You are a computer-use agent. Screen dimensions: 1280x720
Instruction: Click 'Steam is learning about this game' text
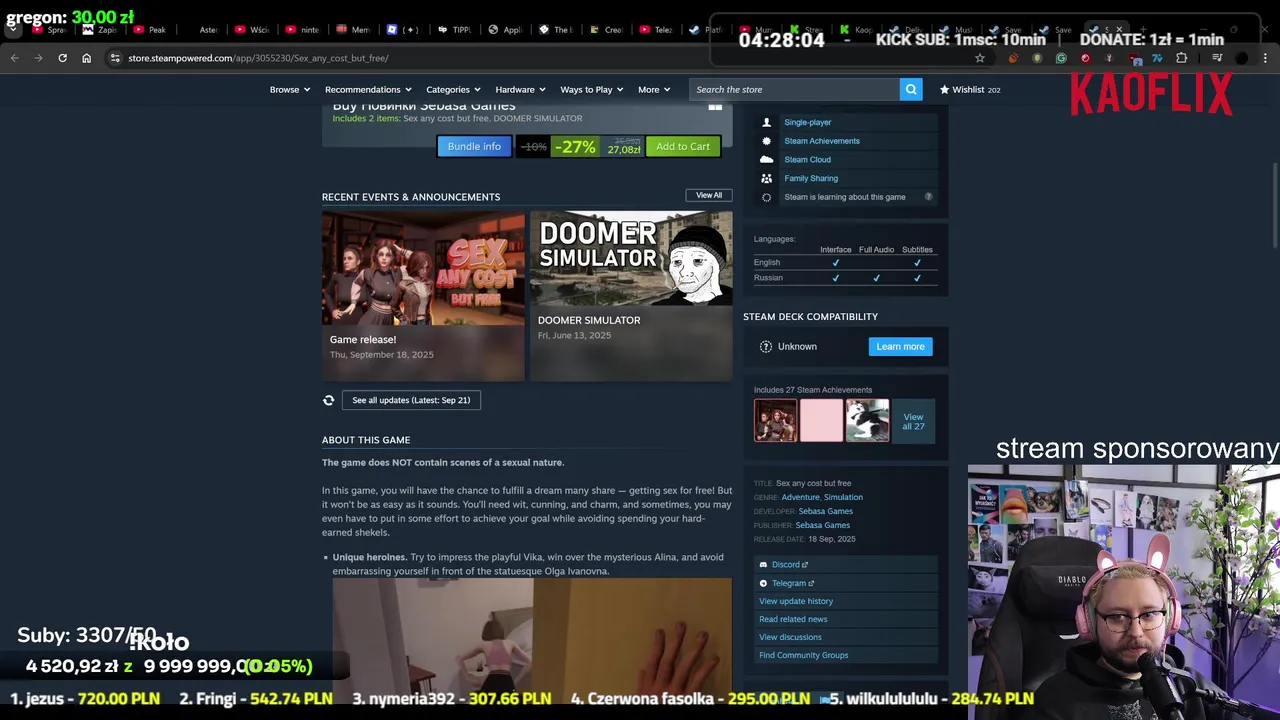[845, 197]
